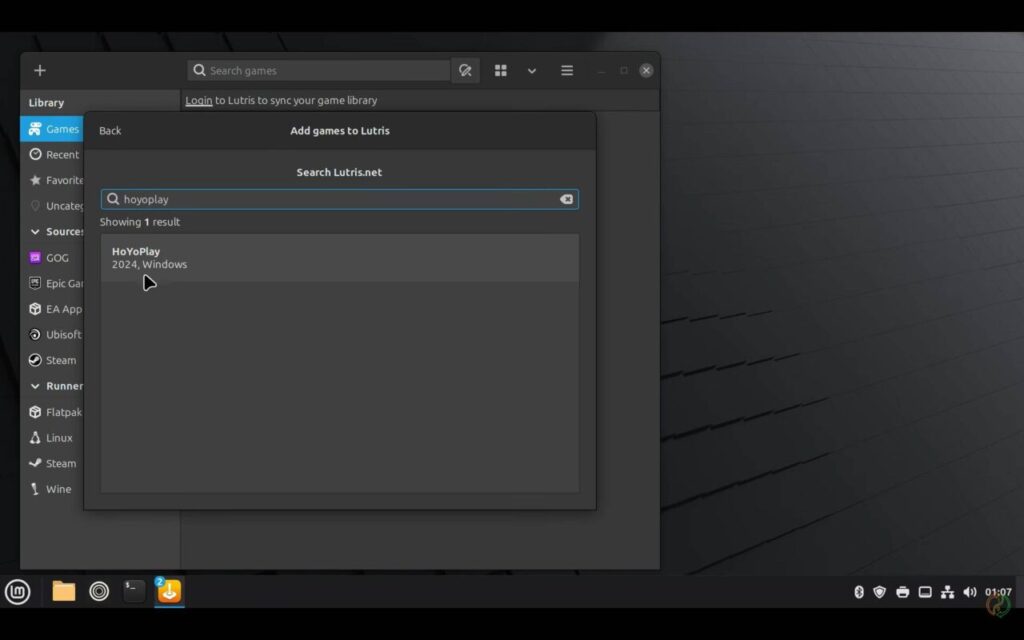Image resolution: width=1024 pixels, height=640 pixels.
Task: Open the Linux Mint start menu
Action: [x=18, y=592]
